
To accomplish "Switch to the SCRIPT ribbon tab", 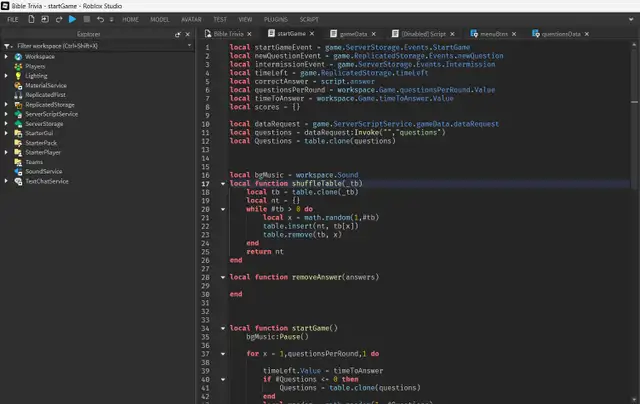I will (309, 20).
